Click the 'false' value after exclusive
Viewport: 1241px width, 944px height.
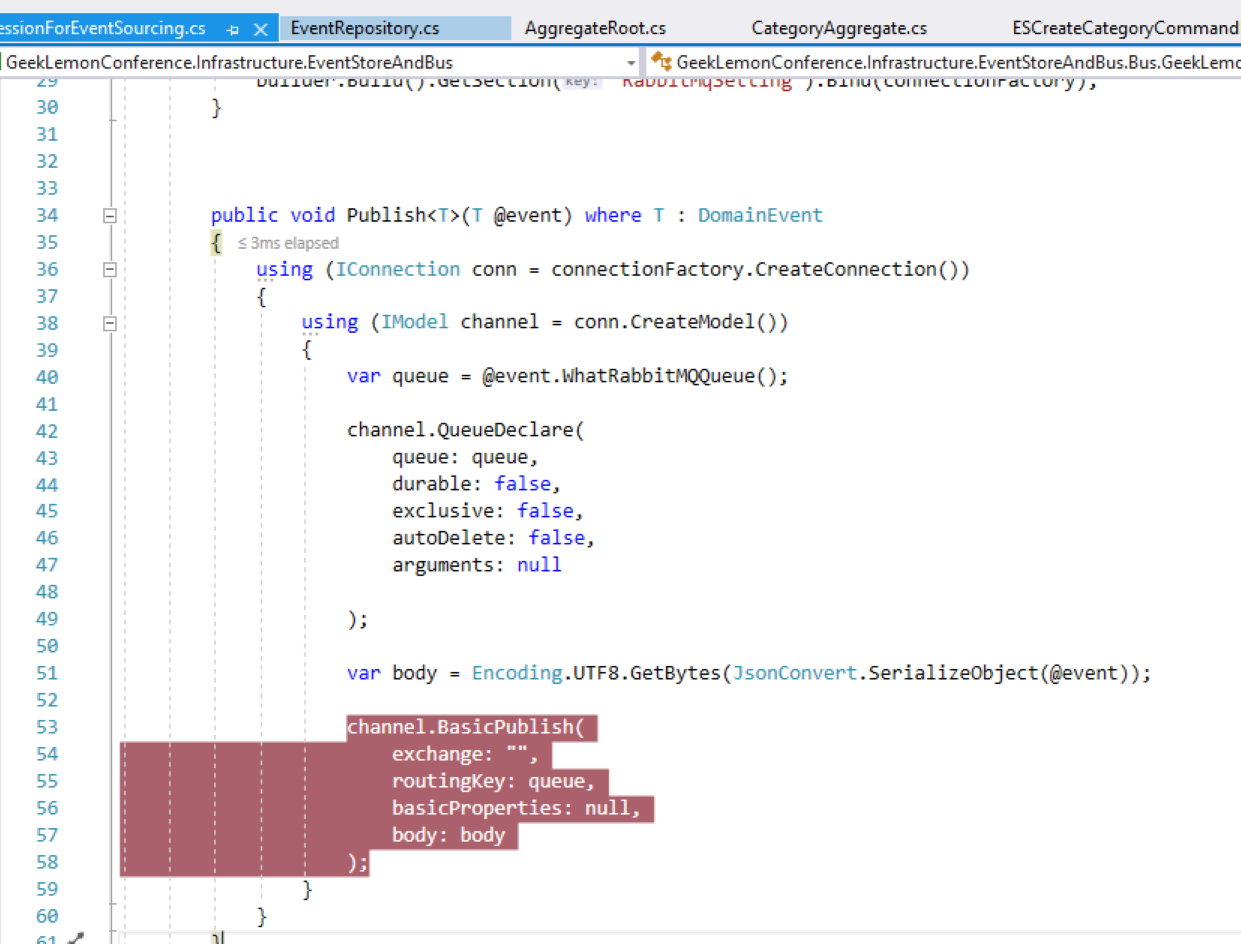pyautogui.click(x=545, y=512)
